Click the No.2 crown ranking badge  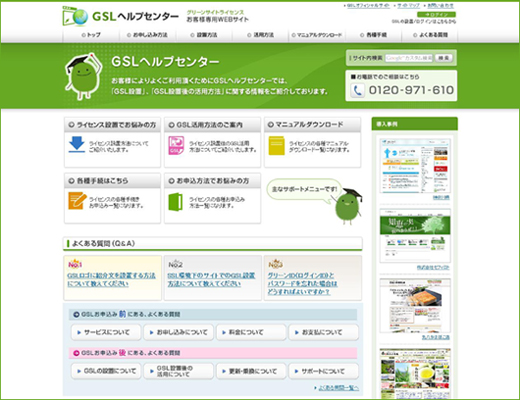click(175, 264)
